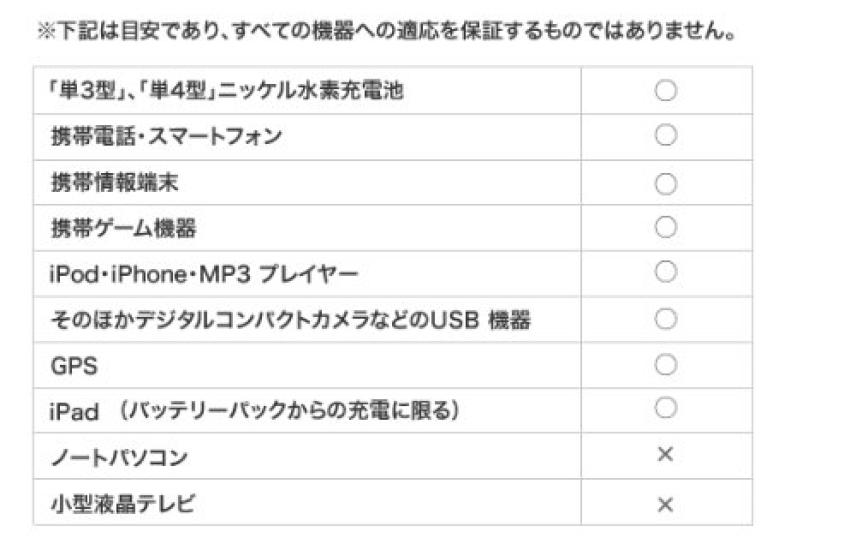Click the circle icon for ニッケル水素充電池 row
The image size is (856, 550).
click(666, 91)
